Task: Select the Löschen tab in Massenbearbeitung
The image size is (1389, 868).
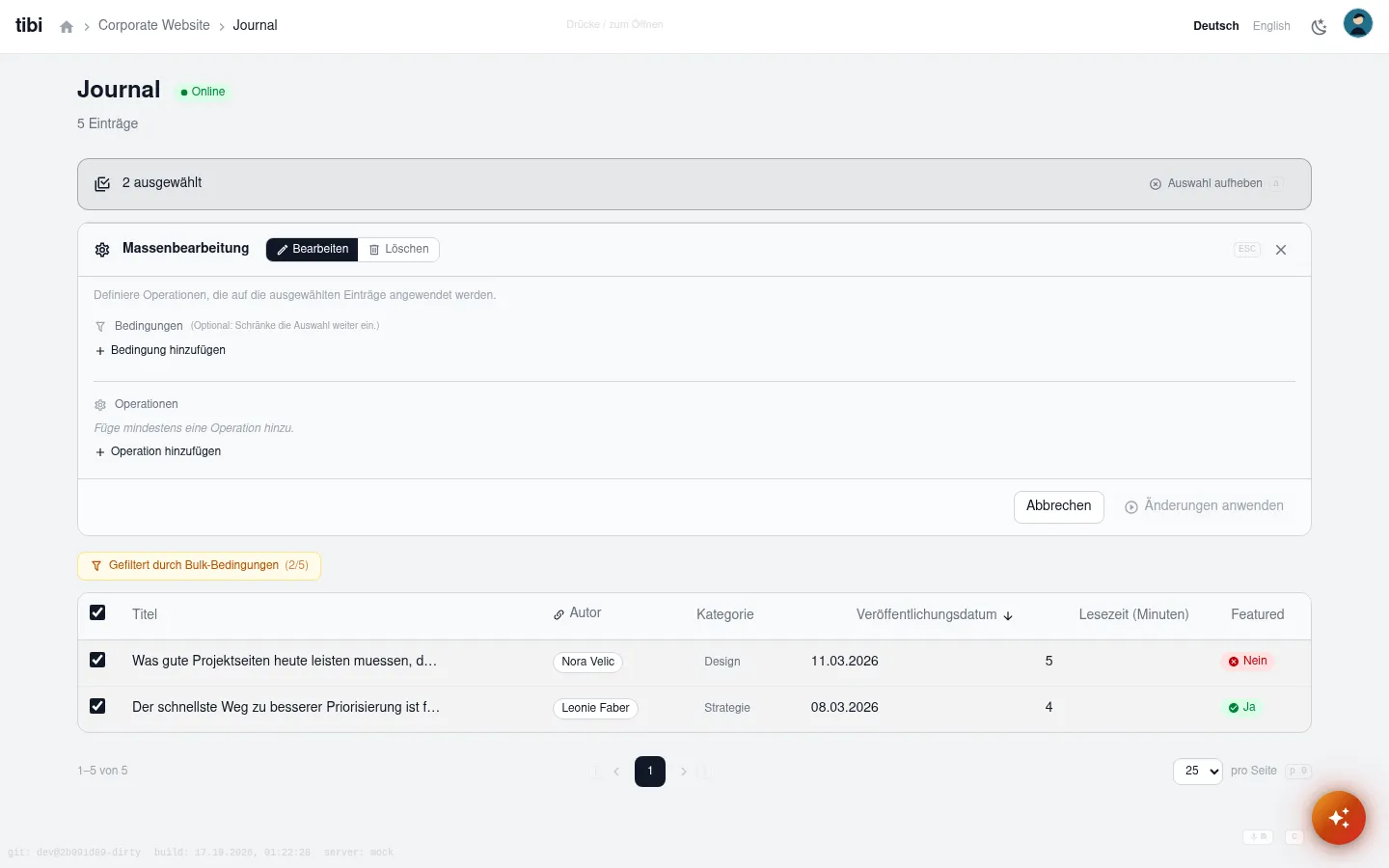Action: [x=398, y=250]
